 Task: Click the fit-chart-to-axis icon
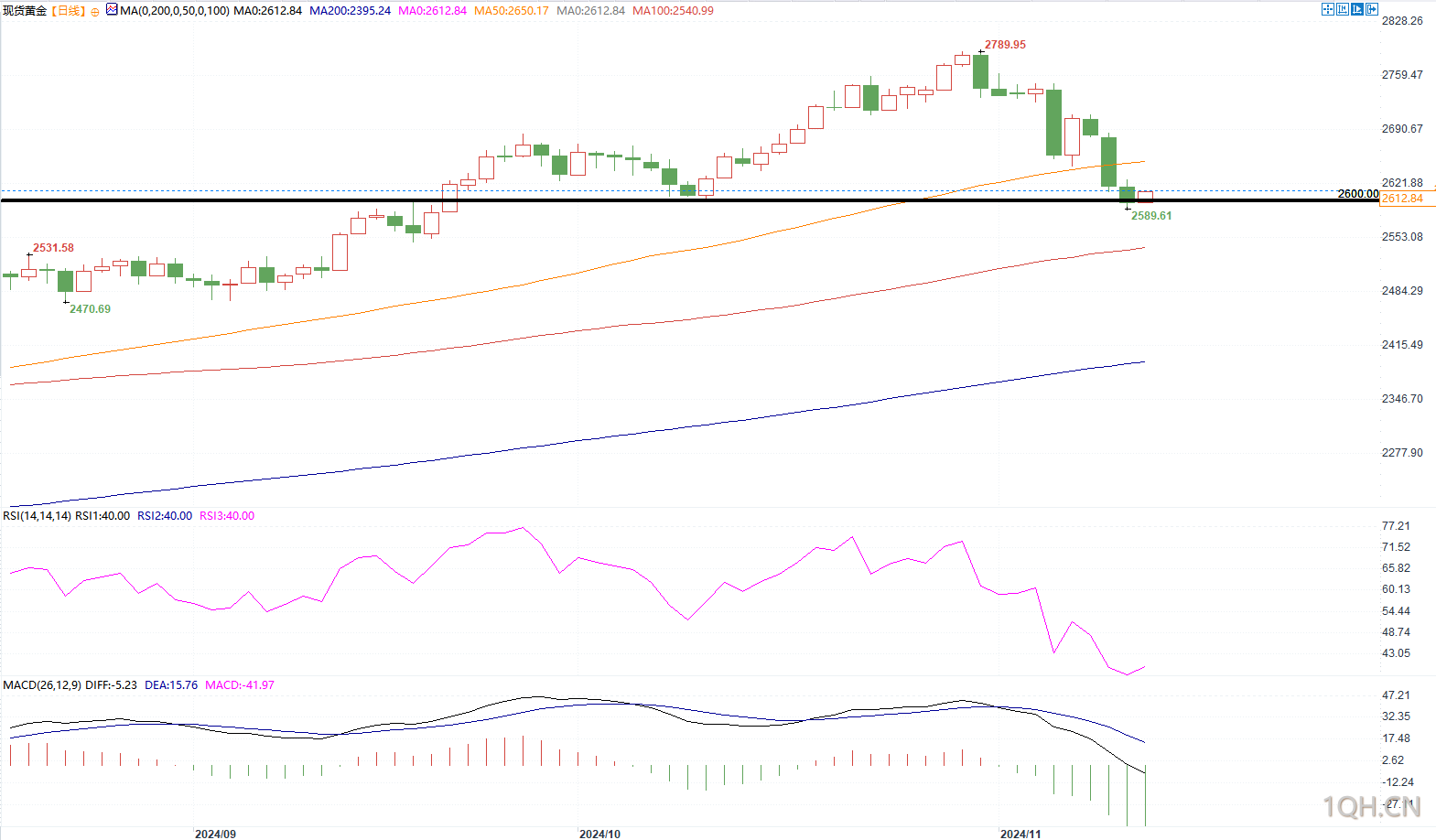click(1343, 9)
